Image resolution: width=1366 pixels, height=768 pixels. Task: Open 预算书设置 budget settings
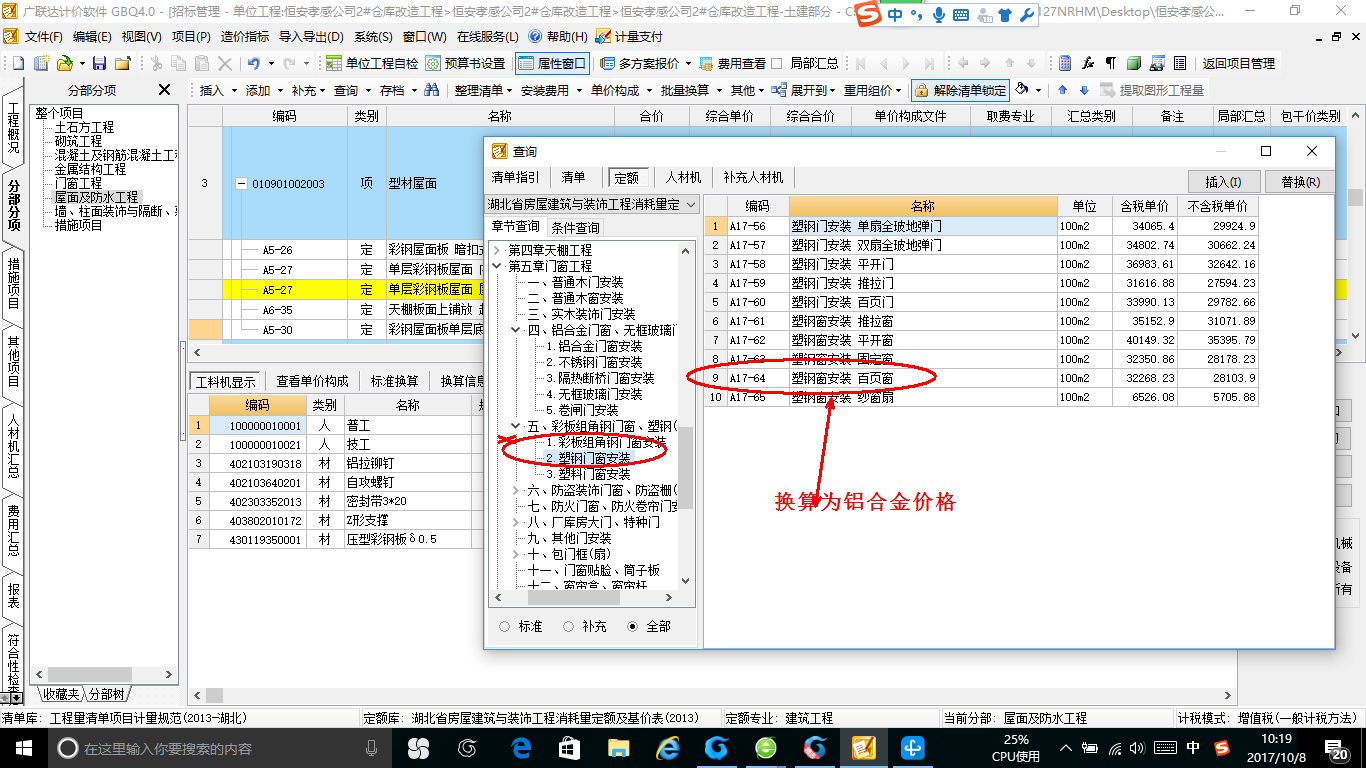465,63
